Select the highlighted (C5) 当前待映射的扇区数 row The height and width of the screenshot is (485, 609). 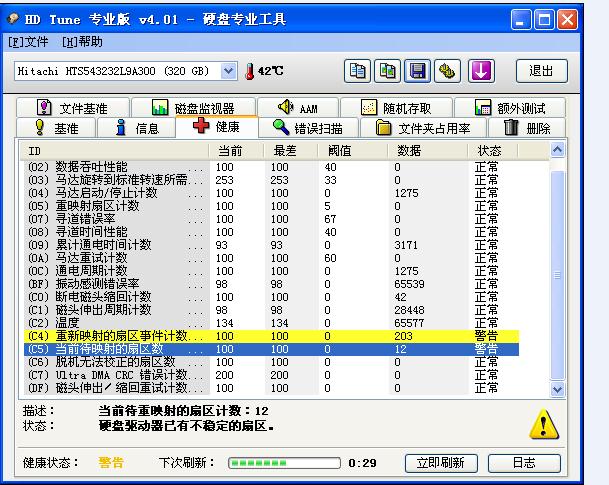coord(271,349)
